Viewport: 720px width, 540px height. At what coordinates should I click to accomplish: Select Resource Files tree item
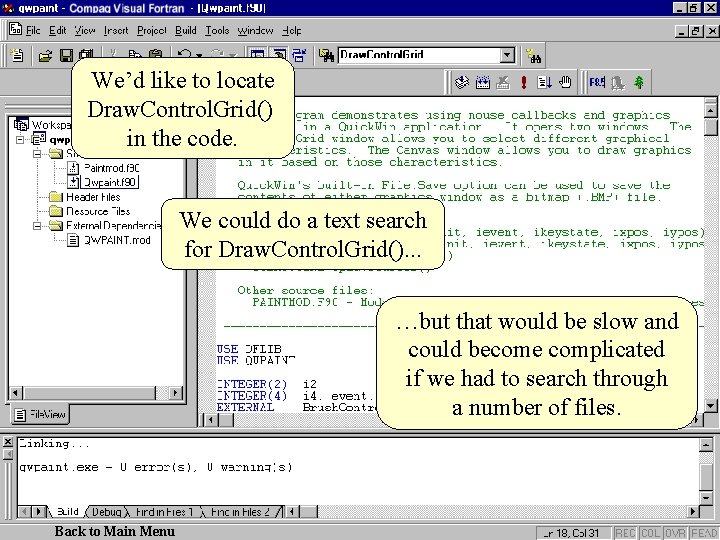tap(98, 211)
